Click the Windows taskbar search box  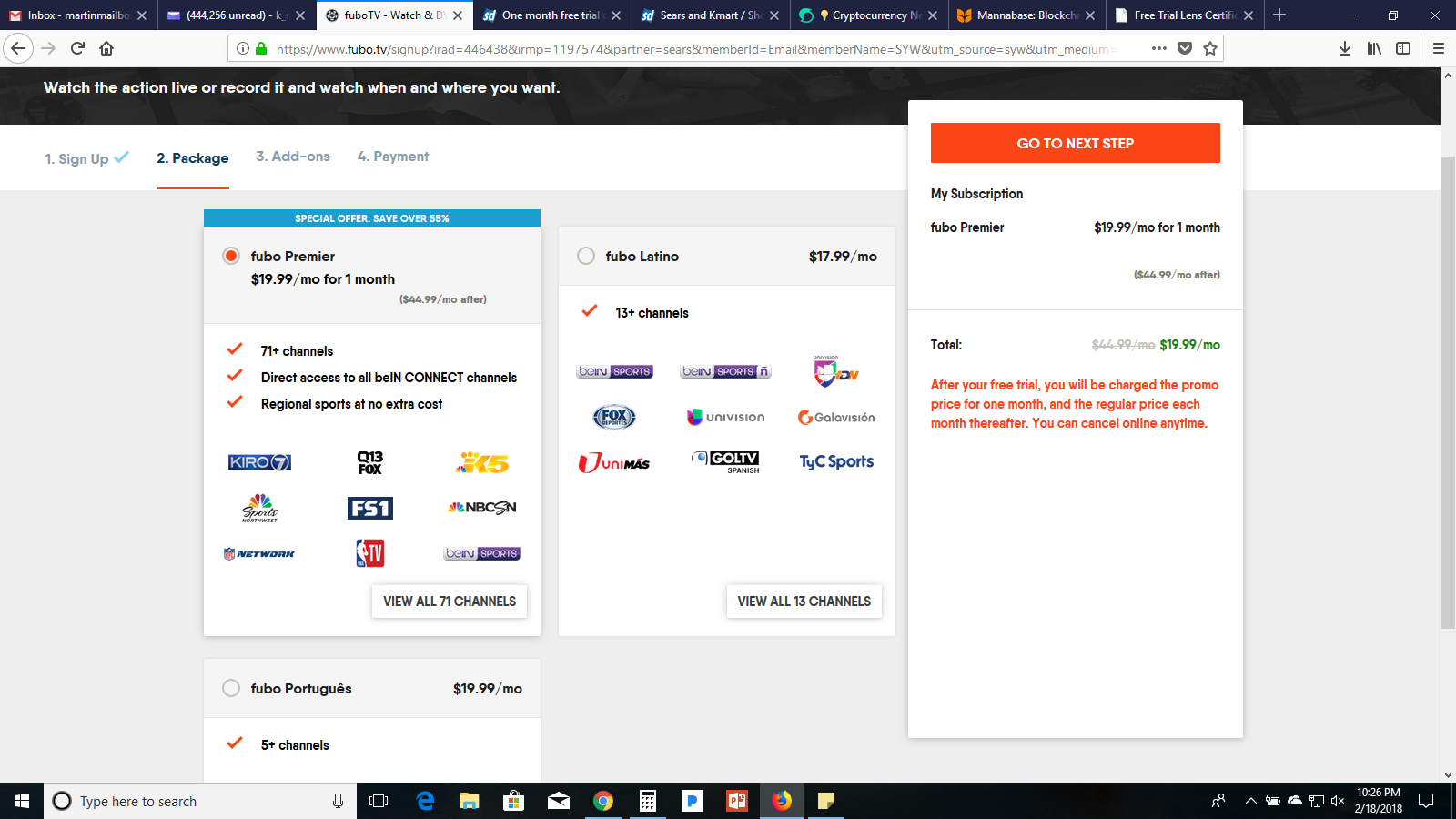[200, 801]
